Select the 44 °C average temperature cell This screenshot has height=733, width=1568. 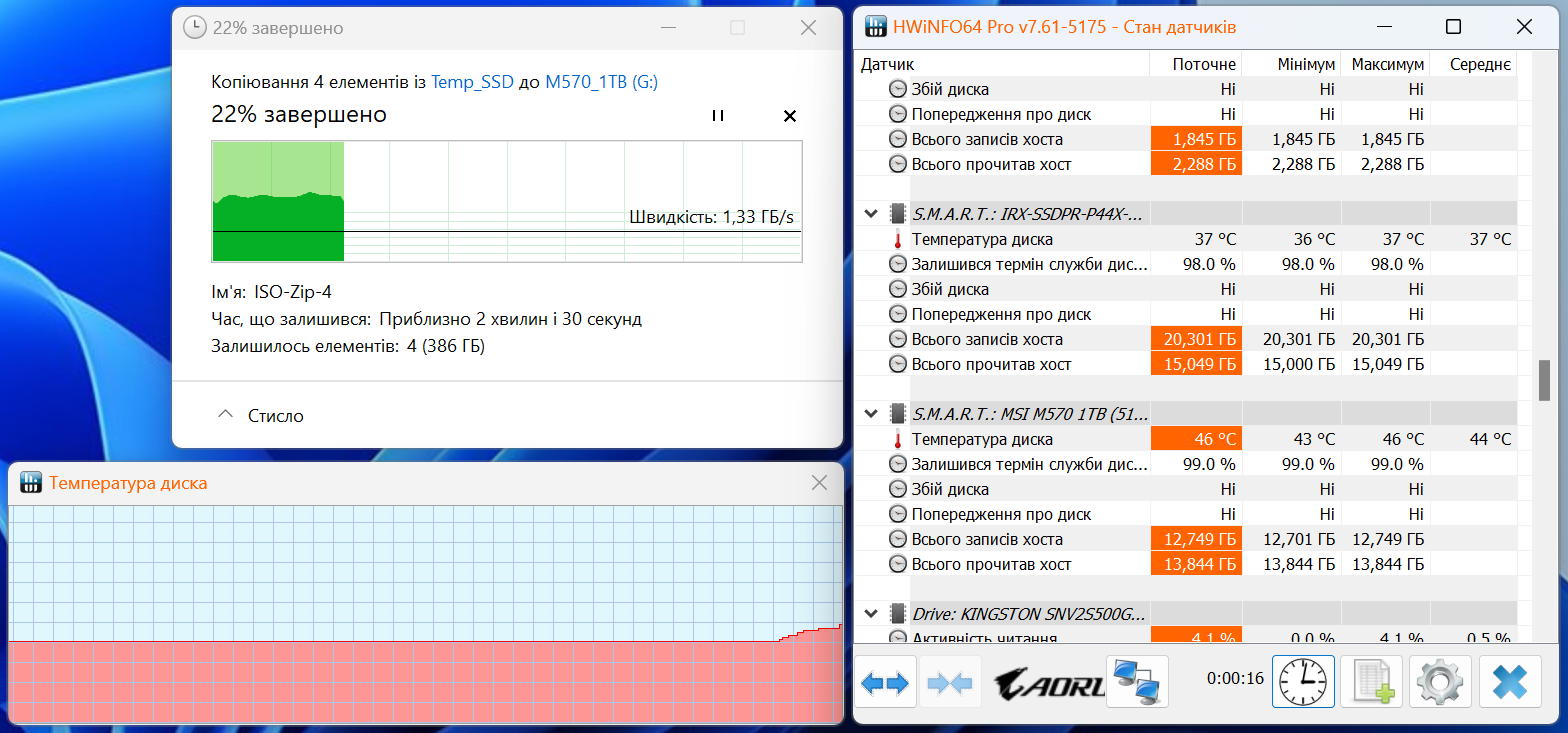pyautogui.click(x=1473, y=439)
